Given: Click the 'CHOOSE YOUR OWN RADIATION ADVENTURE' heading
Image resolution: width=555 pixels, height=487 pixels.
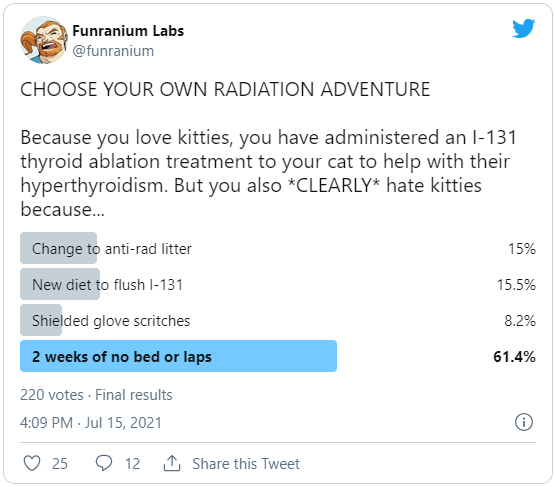Looking at the screenshot, I should point(225,89).
